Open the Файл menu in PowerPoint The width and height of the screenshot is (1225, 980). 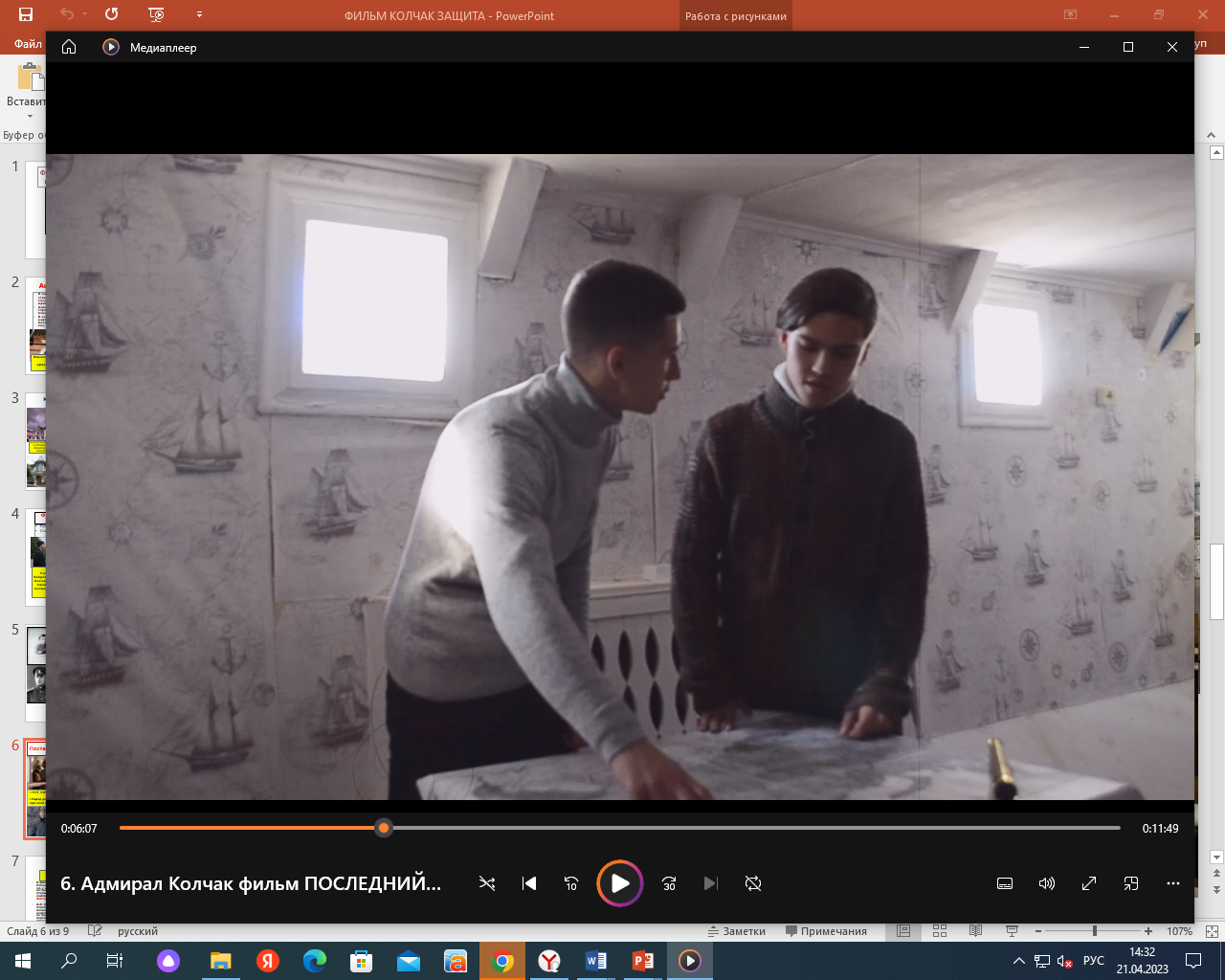[x=28, y=44]
